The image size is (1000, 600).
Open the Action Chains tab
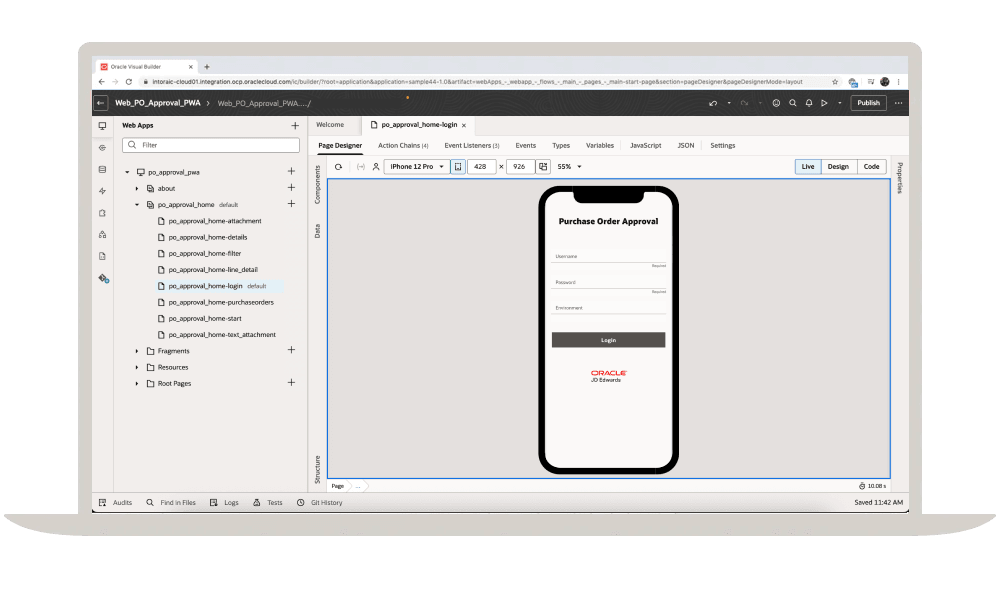click(x=403, y=145)
